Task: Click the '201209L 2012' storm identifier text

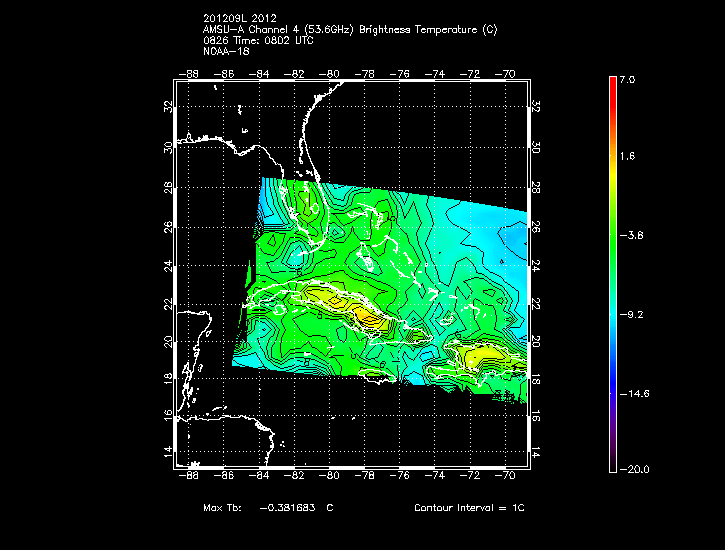Action: (x=240, y=18)
